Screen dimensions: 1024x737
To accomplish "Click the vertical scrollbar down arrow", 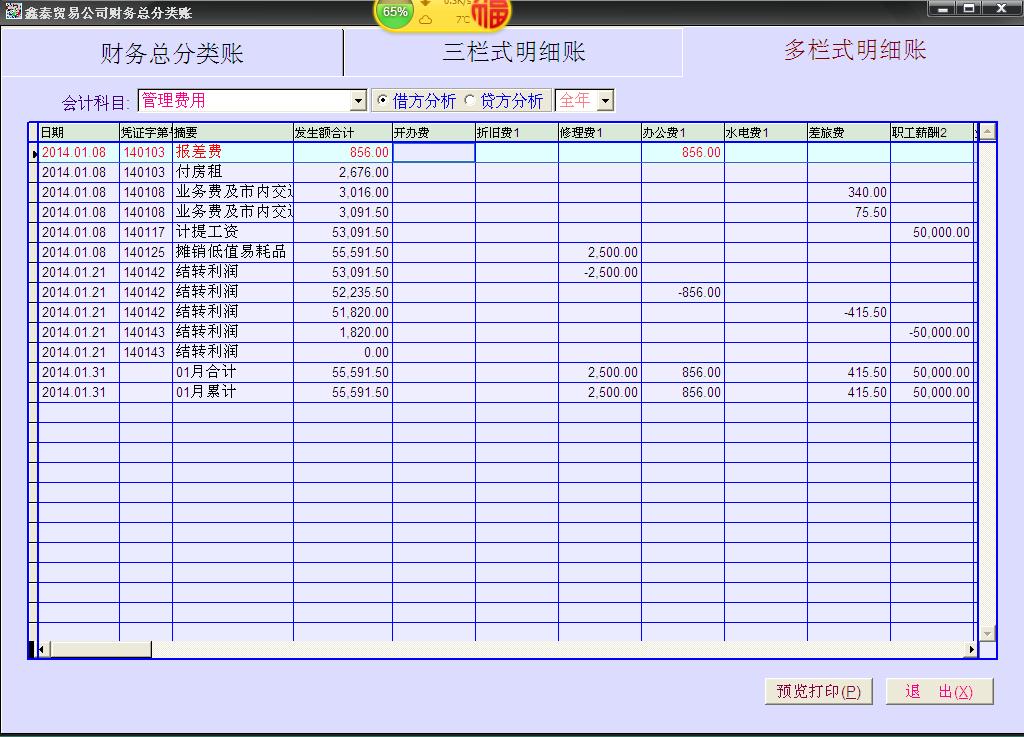I will pos(987,633).
